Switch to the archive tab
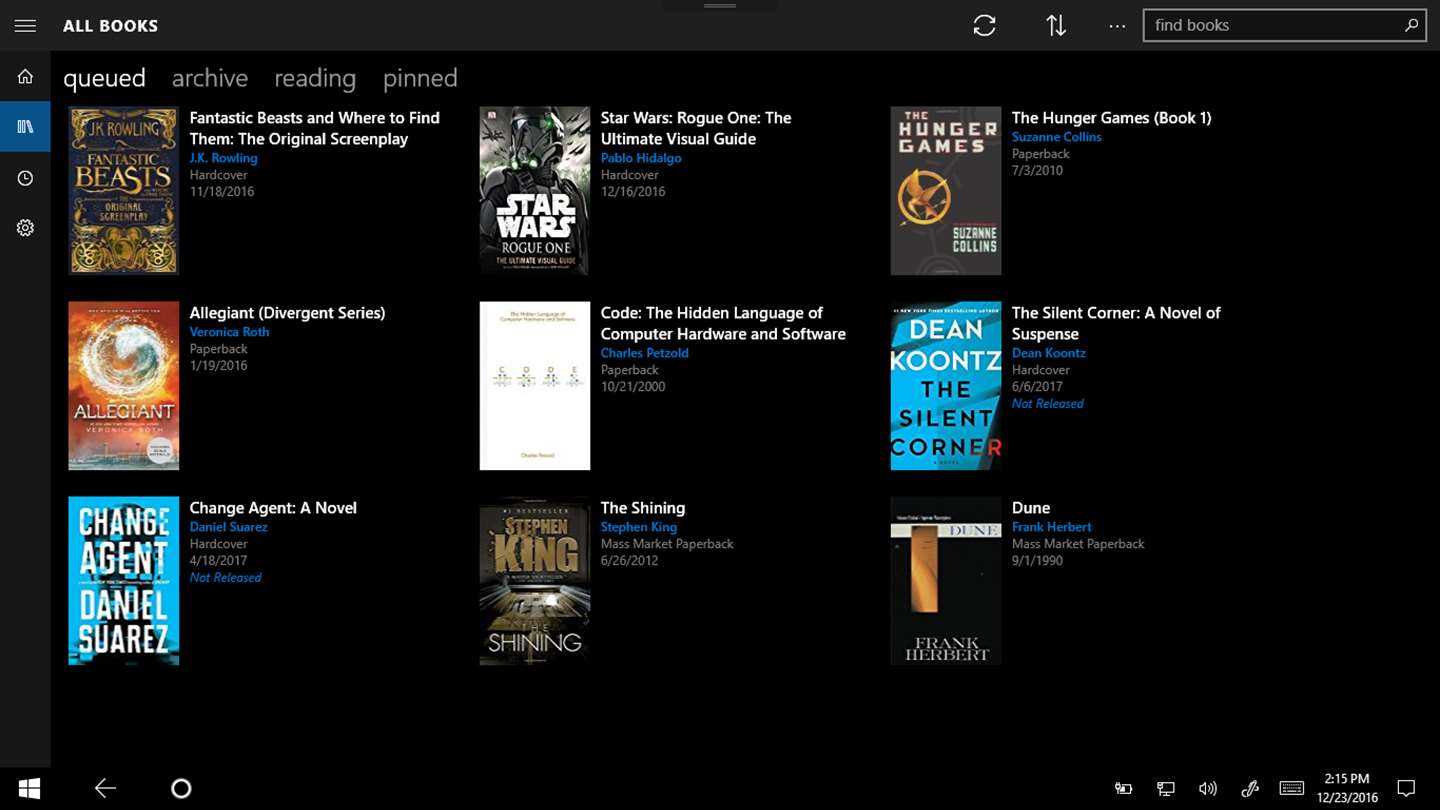 pos(210,78)
